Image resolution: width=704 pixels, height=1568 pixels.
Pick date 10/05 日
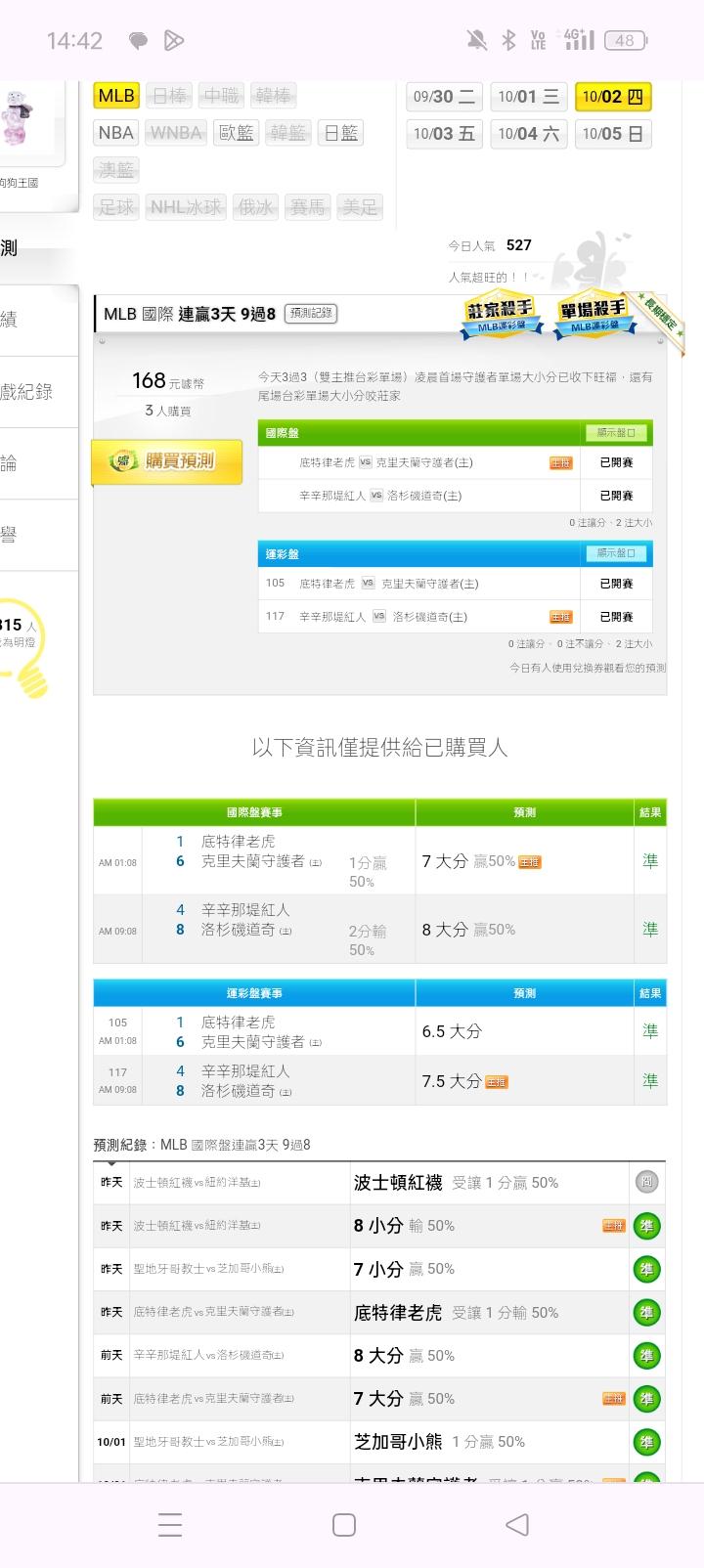coord(613,134)
